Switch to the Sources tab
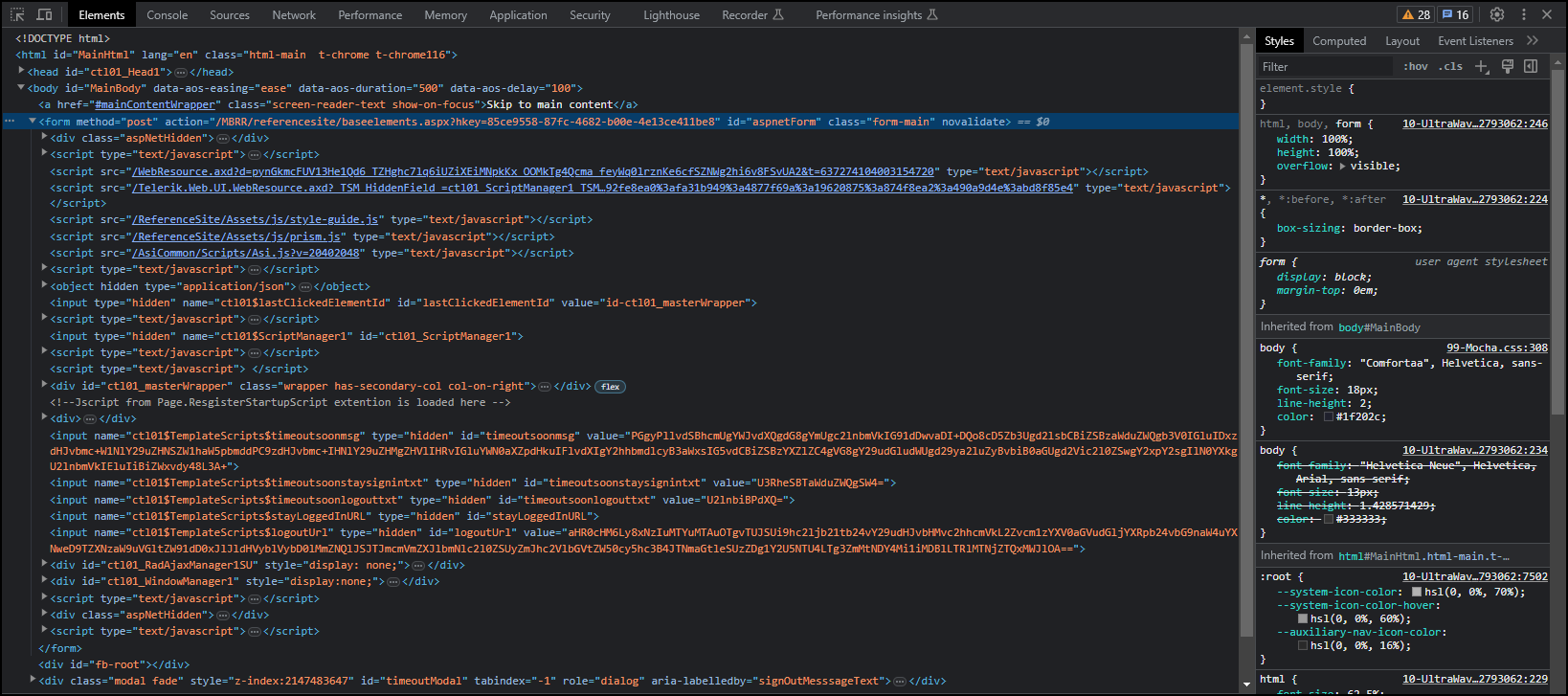Screen dimensions: 1568x696 click(x=230, y=14)
